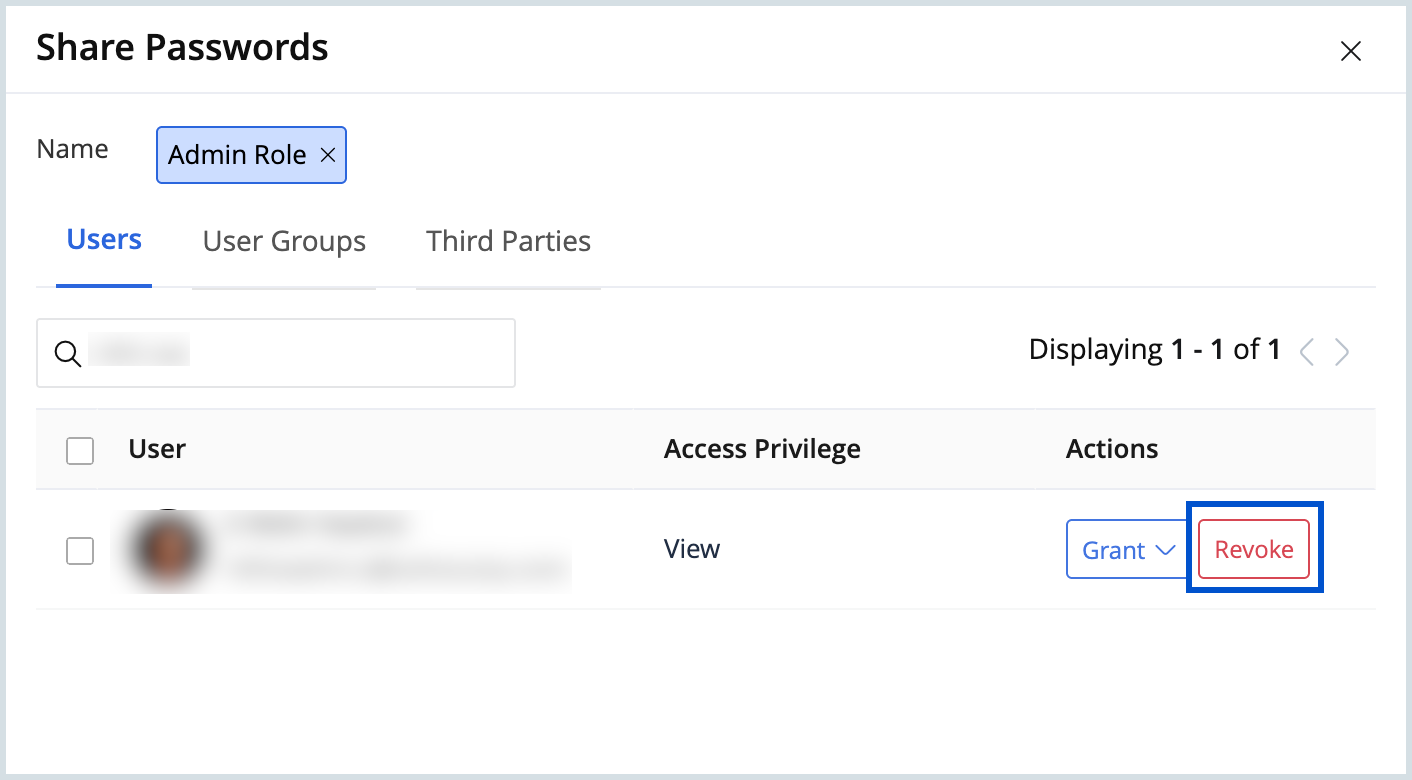Screen dimensions: 1412x780
Task: Click the search magnifier icon
Action: [x=67, y=353]
